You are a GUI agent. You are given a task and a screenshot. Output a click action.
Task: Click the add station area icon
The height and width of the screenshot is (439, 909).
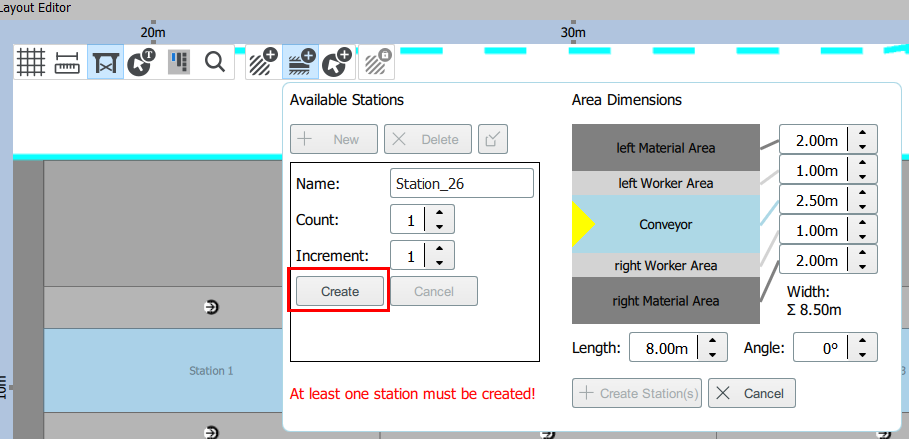(x=300, y=62)
